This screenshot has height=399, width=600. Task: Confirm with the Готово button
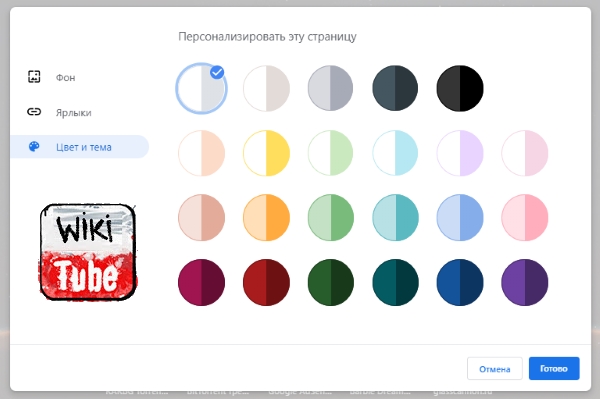point(554,368)
